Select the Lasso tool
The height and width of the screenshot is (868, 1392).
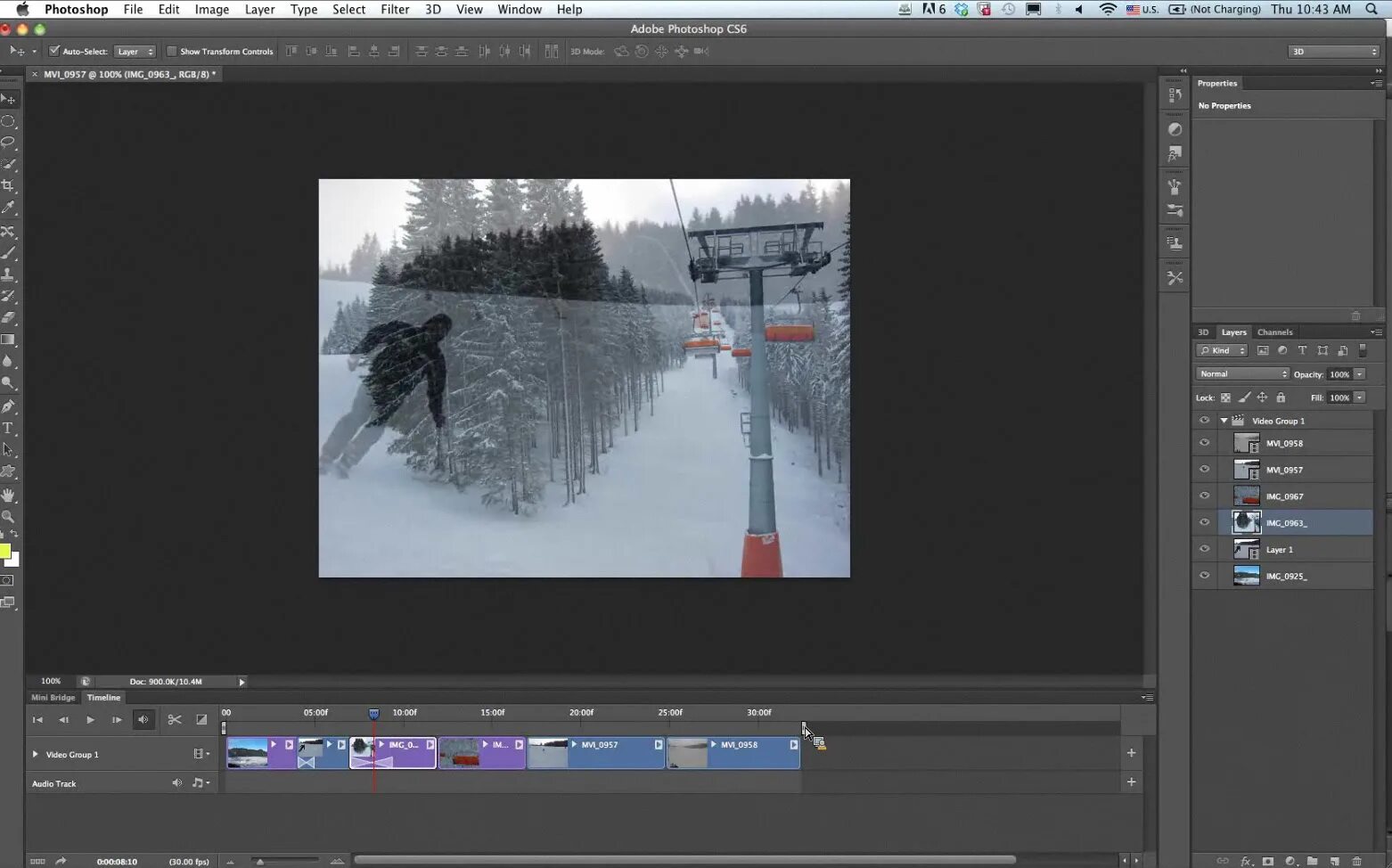[x=8, y=143]
